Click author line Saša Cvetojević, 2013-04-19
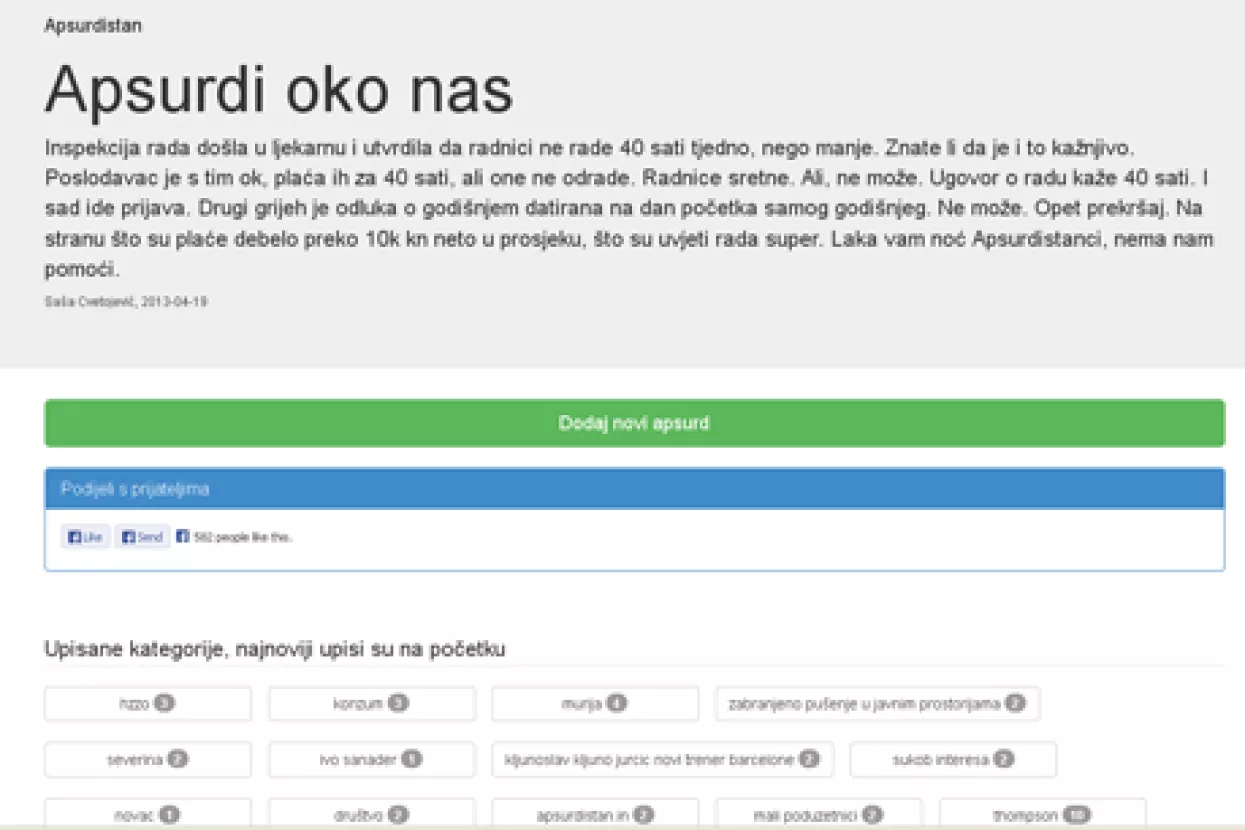 tap(126, 301)
